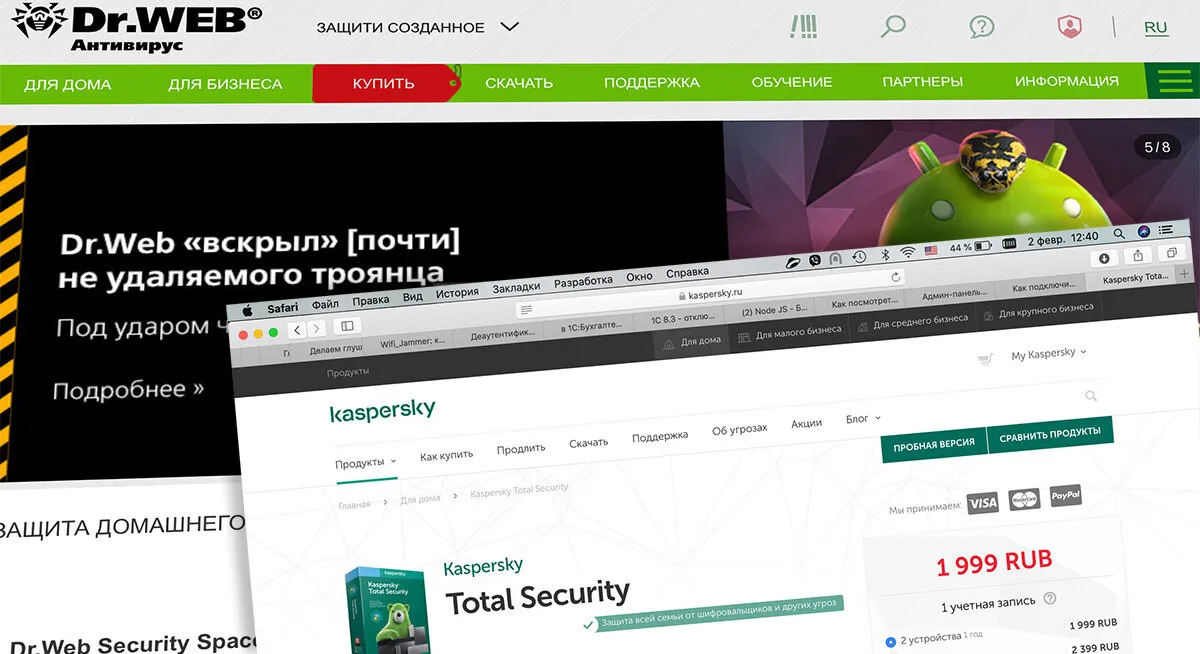Open the Kaspersky shopping cart icon

click(x=985, y=359)
